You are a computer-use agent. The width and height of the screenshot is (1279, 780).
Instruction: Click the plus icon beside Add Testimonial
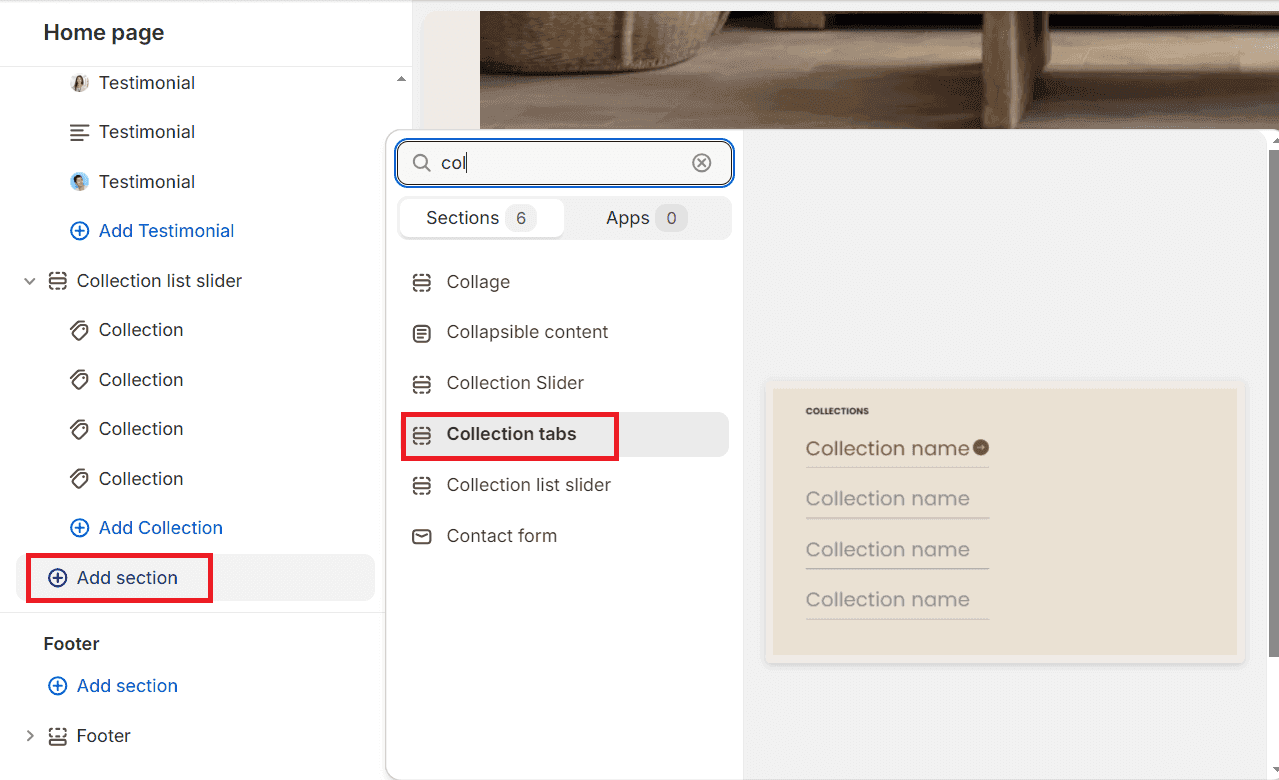[79, 231]
